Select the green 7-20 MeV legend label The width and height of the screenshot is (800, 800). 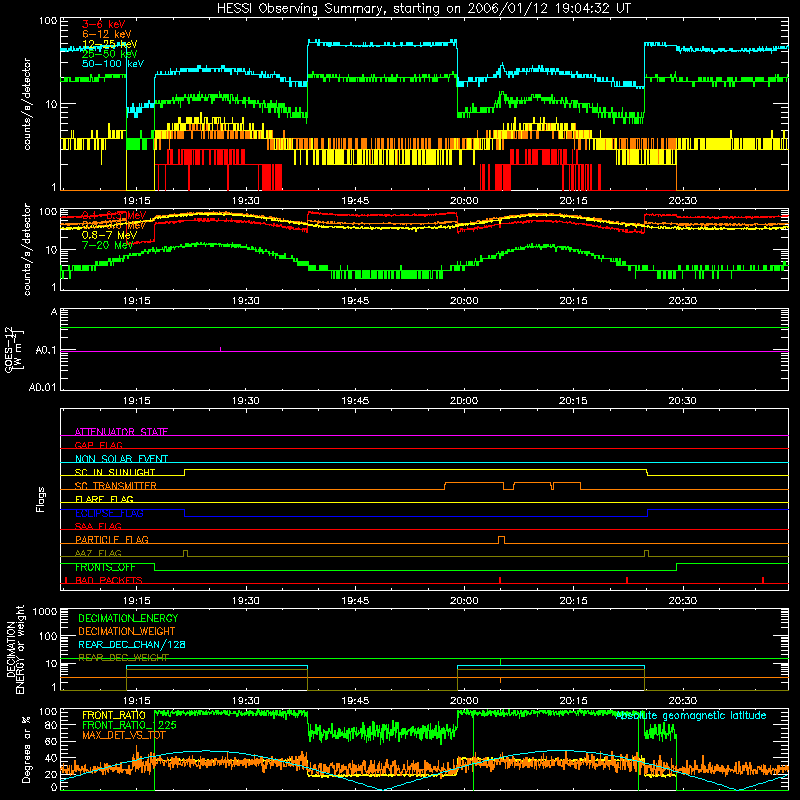[x=107, y=245]
